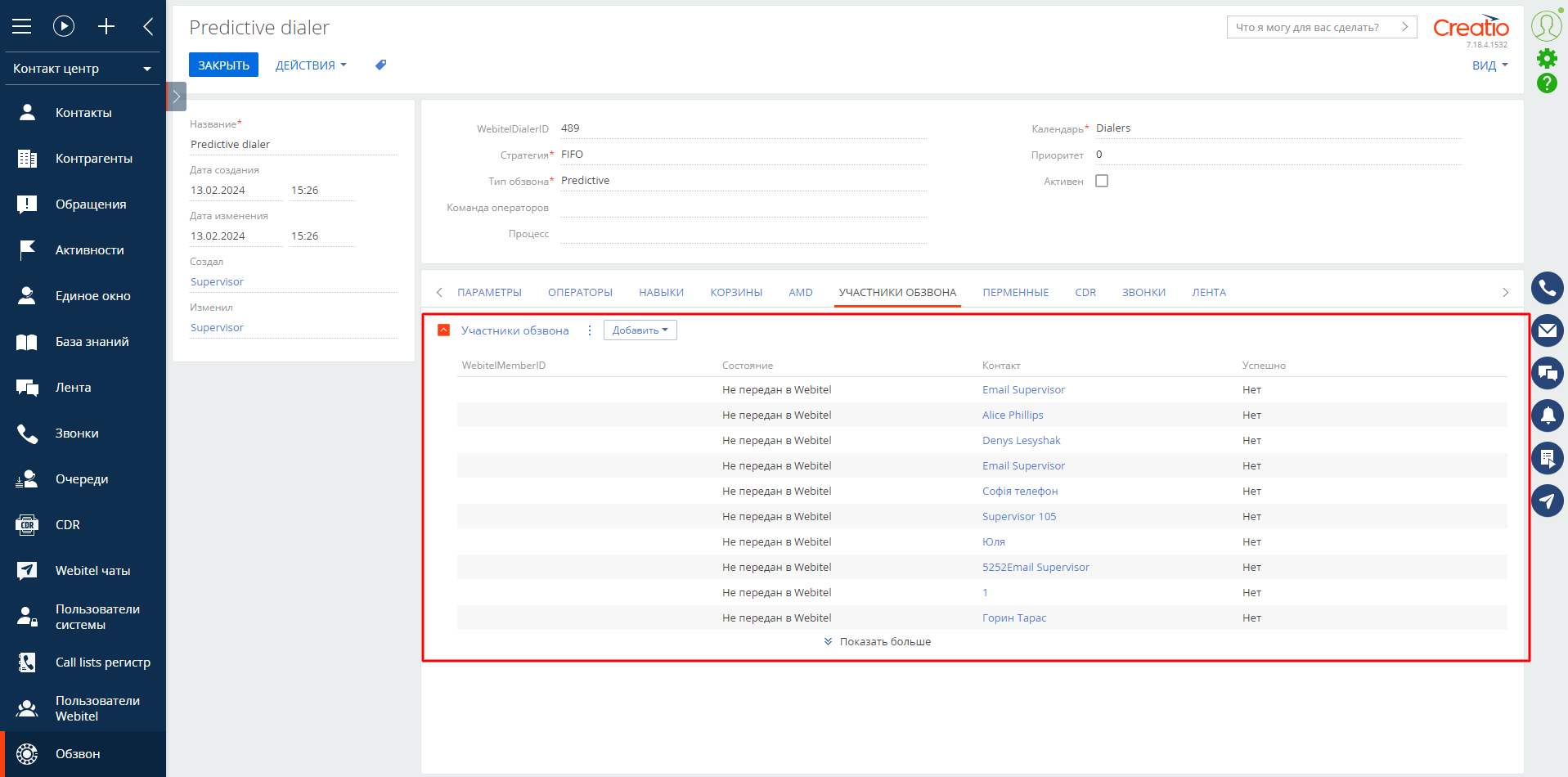The image size is (1568, 777).
Task: Open the email envelope panel icon
Action: (x=1547, y=330)
